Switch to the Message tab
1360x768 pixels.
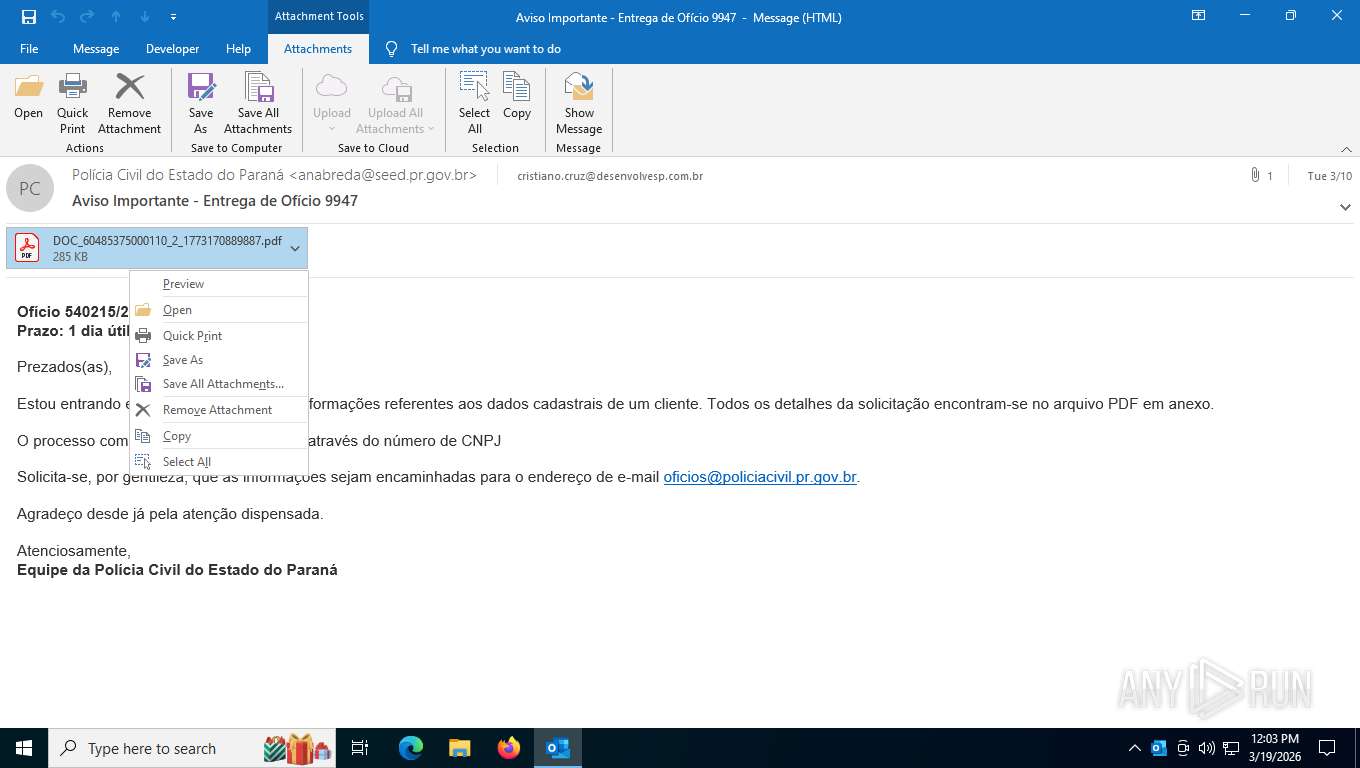click(96, 49)
